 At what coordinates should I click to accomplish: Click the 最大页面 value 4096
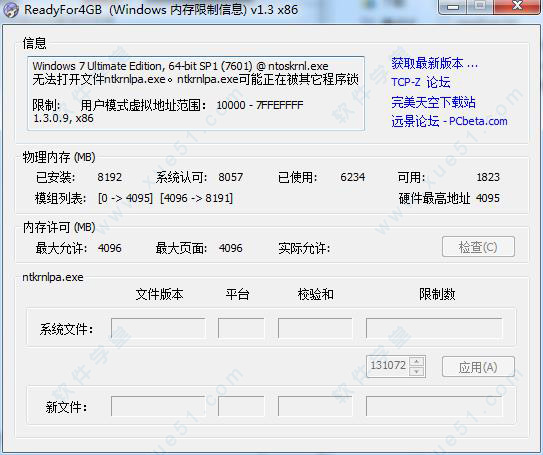231,248
